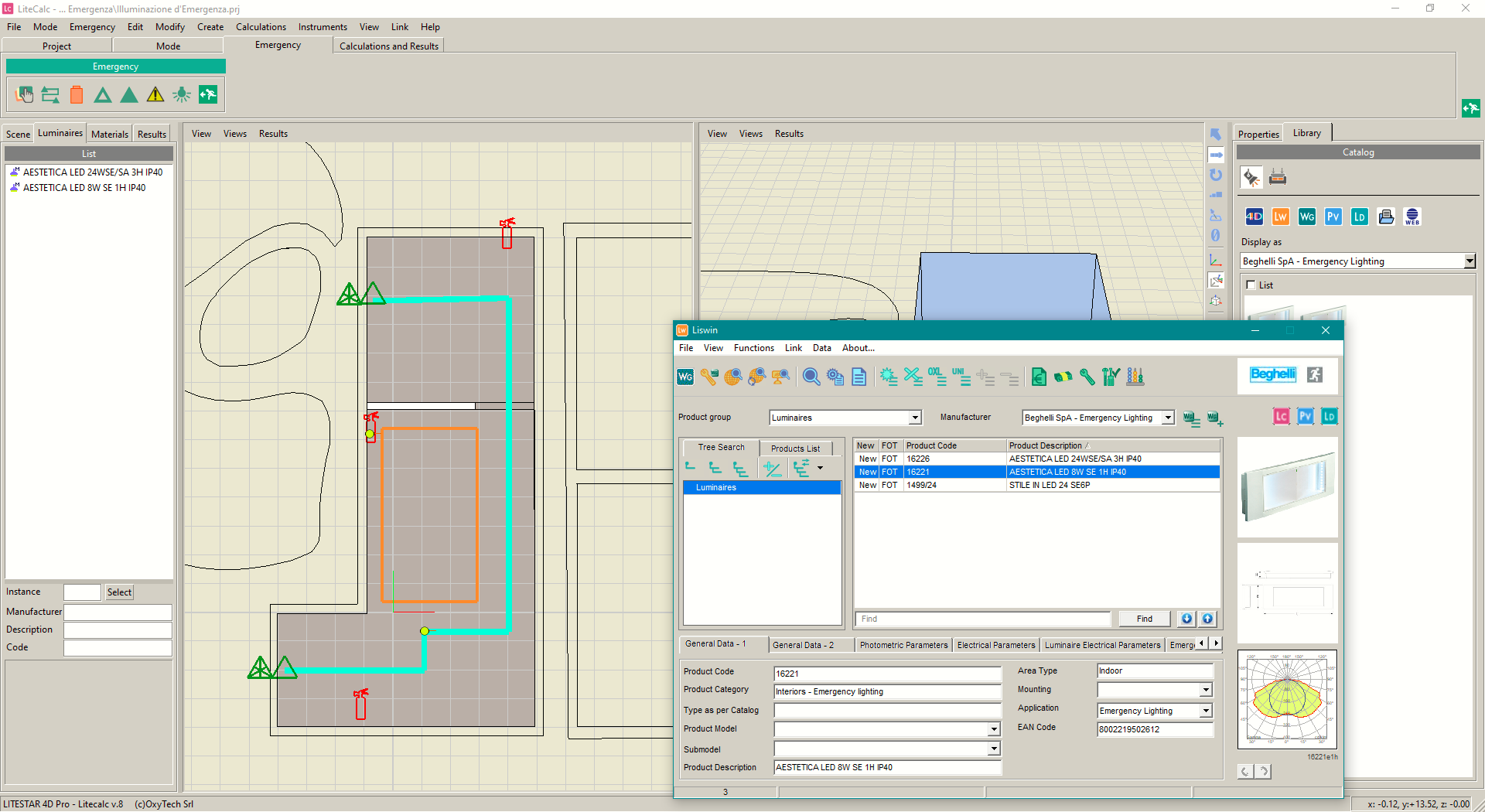Click the euro price document icon in Liswin
1485x812 pixels.
(x=1039, y=377)
